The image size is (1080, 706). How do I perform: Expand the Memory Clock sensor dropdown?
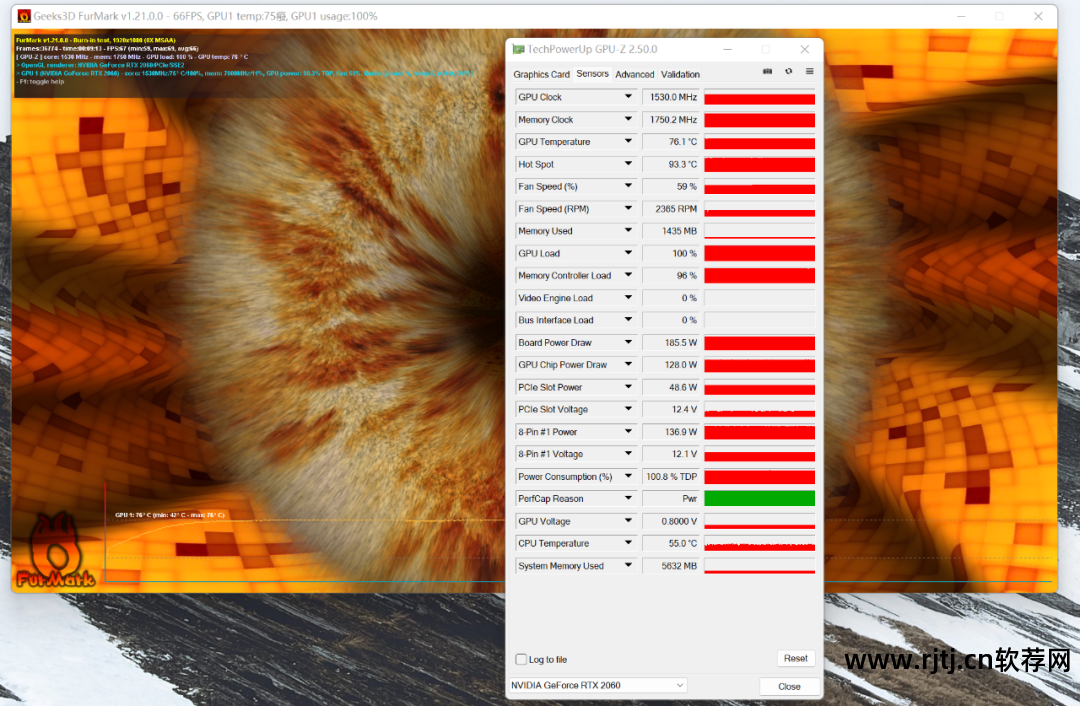tap(628, 119)
